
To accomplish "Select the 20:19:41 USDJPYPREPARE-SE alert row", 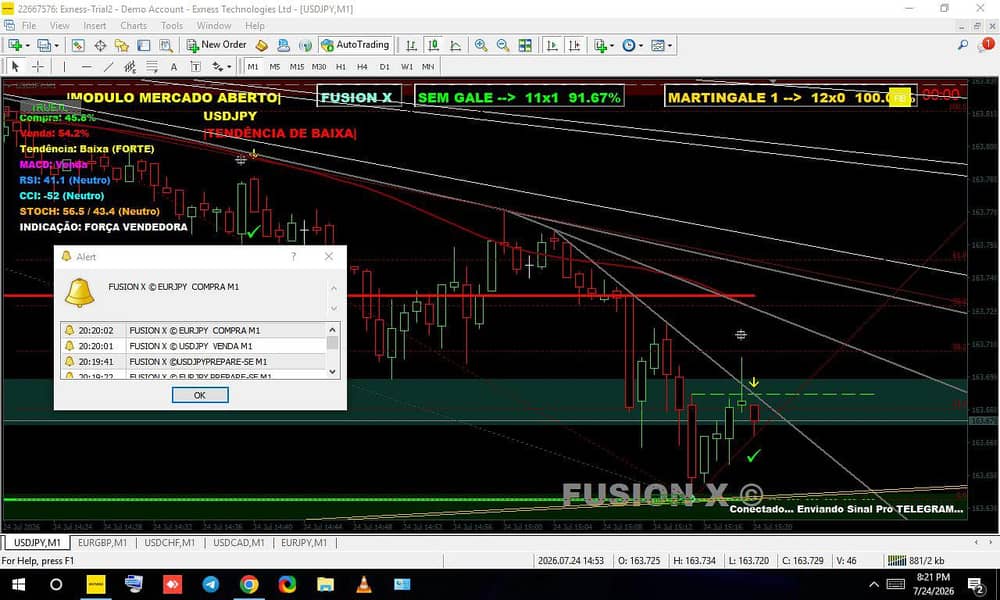I will [x=194, y=362].
